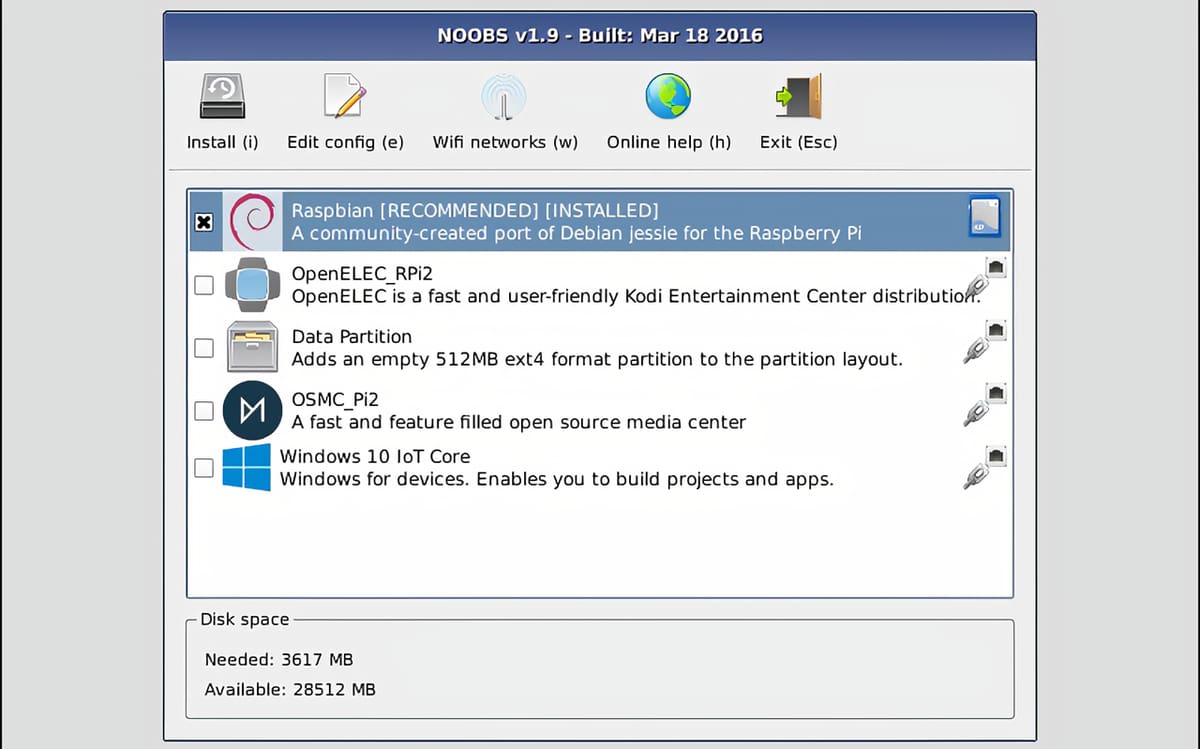Click the 'Kodi Entertainment Center distribution' description
The image size is (1200, 749).
coord(637,296)
